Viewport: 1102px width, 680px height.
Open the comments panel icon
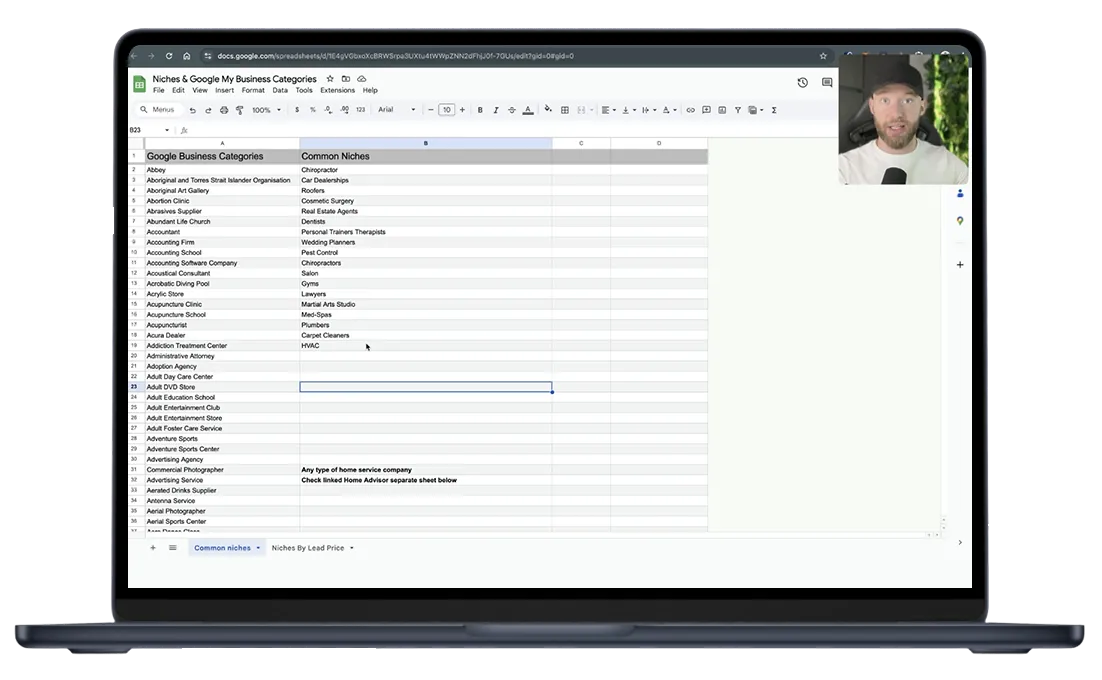tap(827, 82)
